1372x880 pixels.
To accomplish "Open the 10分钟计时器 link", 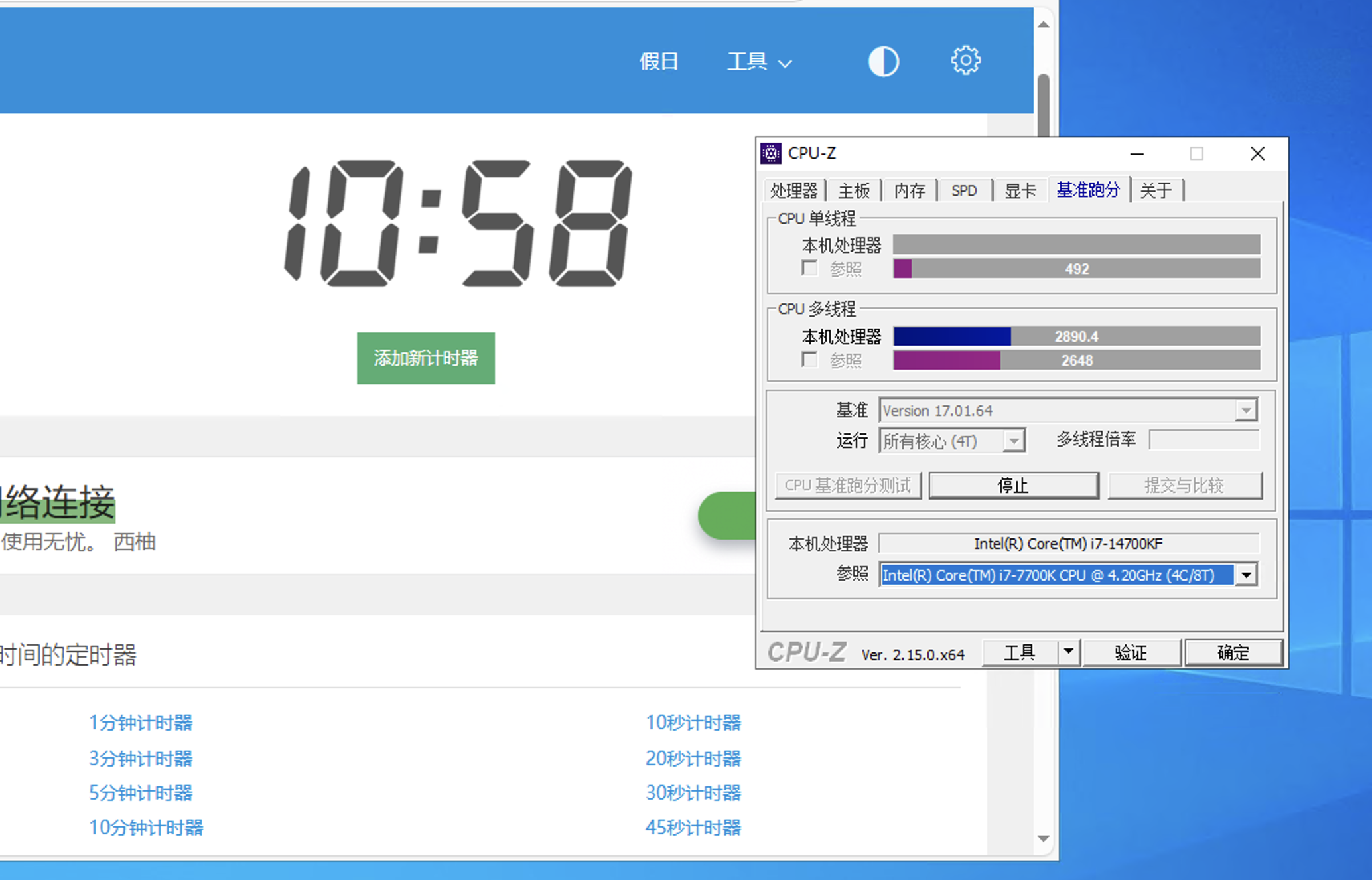I will [x=146, y=828].
